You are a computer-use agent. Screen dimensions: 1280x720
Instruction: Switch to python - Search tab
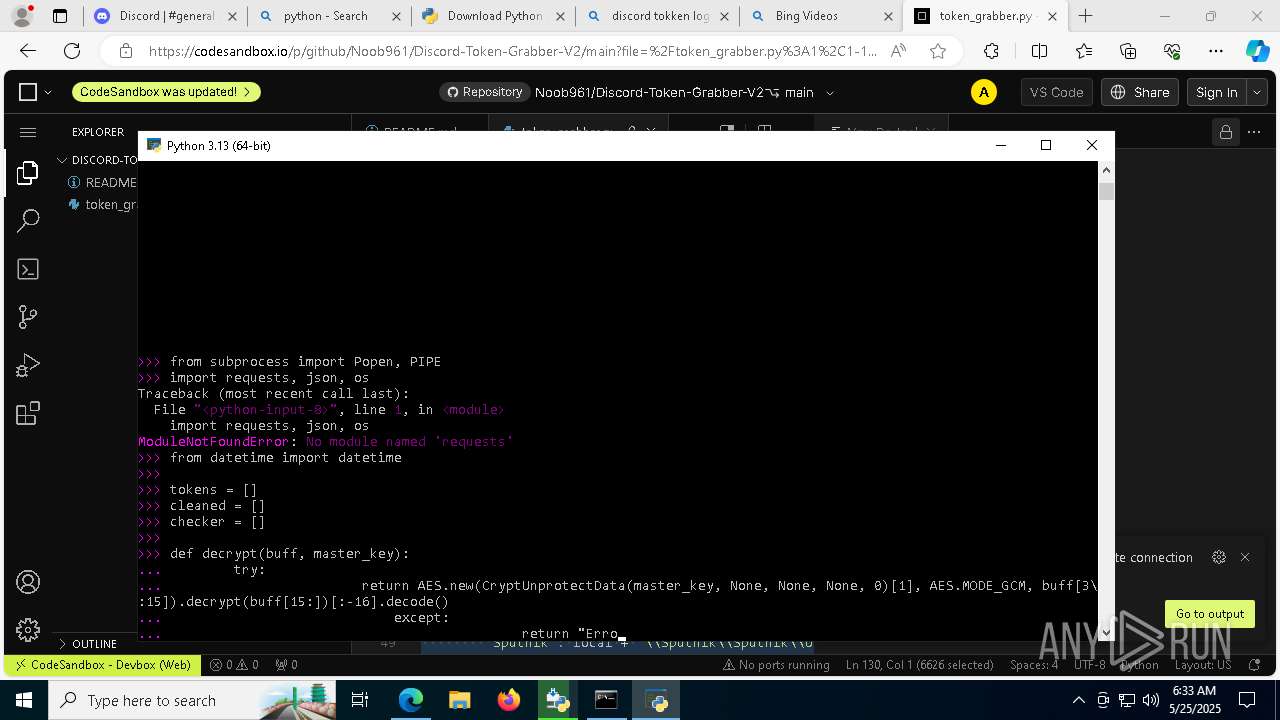pyautogui.click(x=328, y=16)
